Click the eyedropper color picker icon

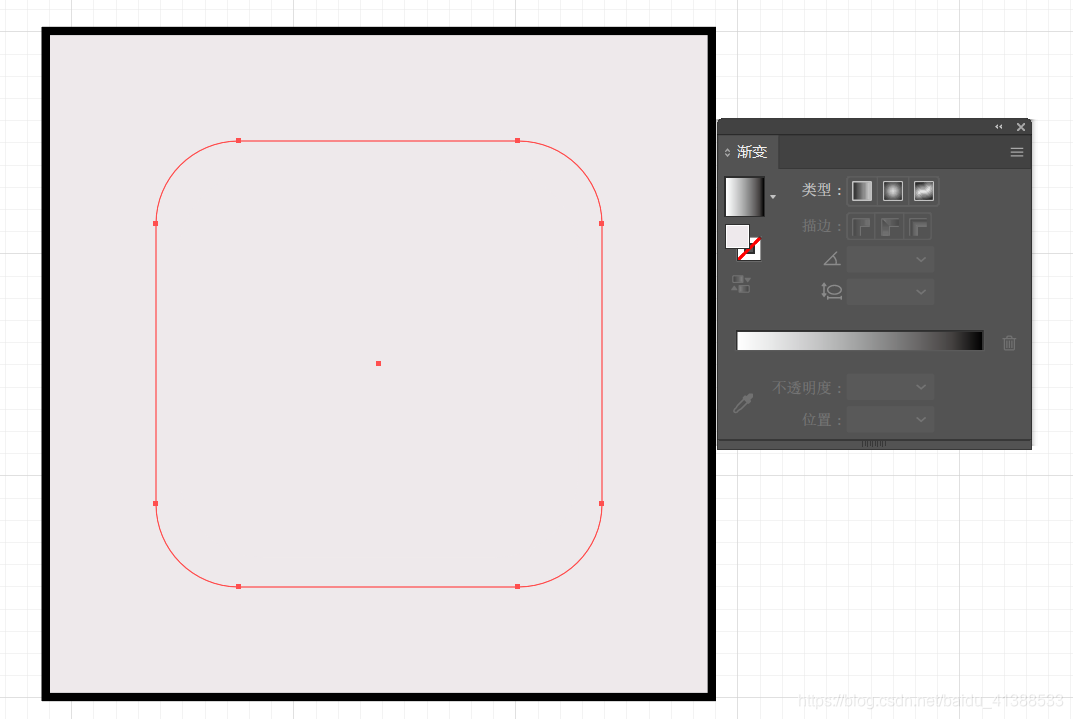tap(743, 403)
